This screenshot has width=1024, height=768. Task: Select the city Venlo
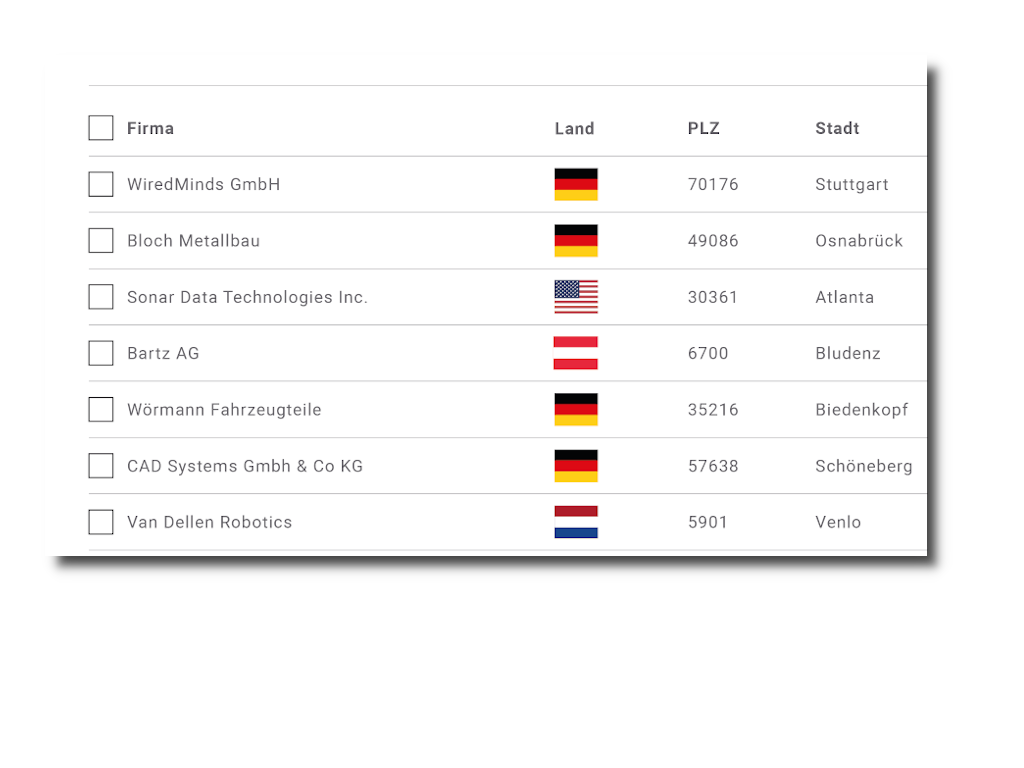coord(838,522)
